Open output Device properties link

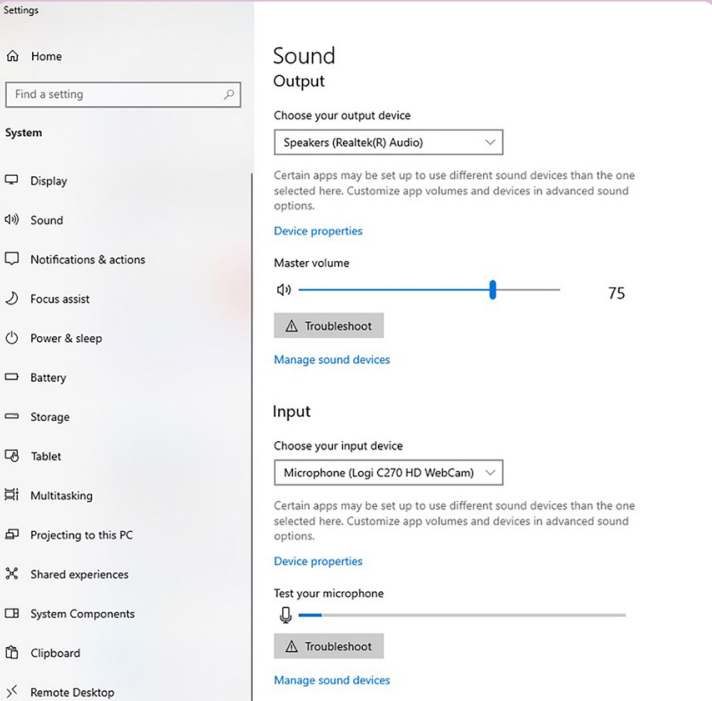pyautogui.click(x=318, y=231)
